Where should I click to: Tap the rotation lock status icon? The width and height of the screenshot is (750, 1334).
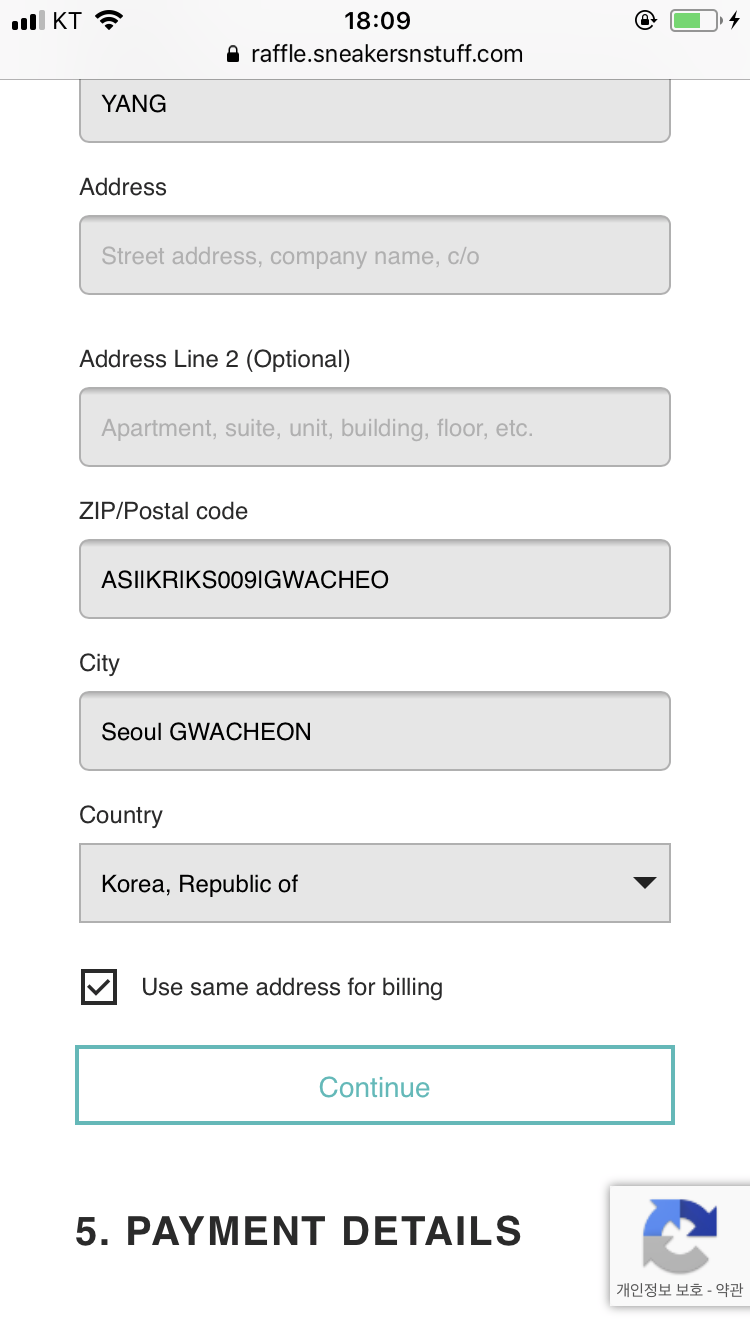click(646, 20)
